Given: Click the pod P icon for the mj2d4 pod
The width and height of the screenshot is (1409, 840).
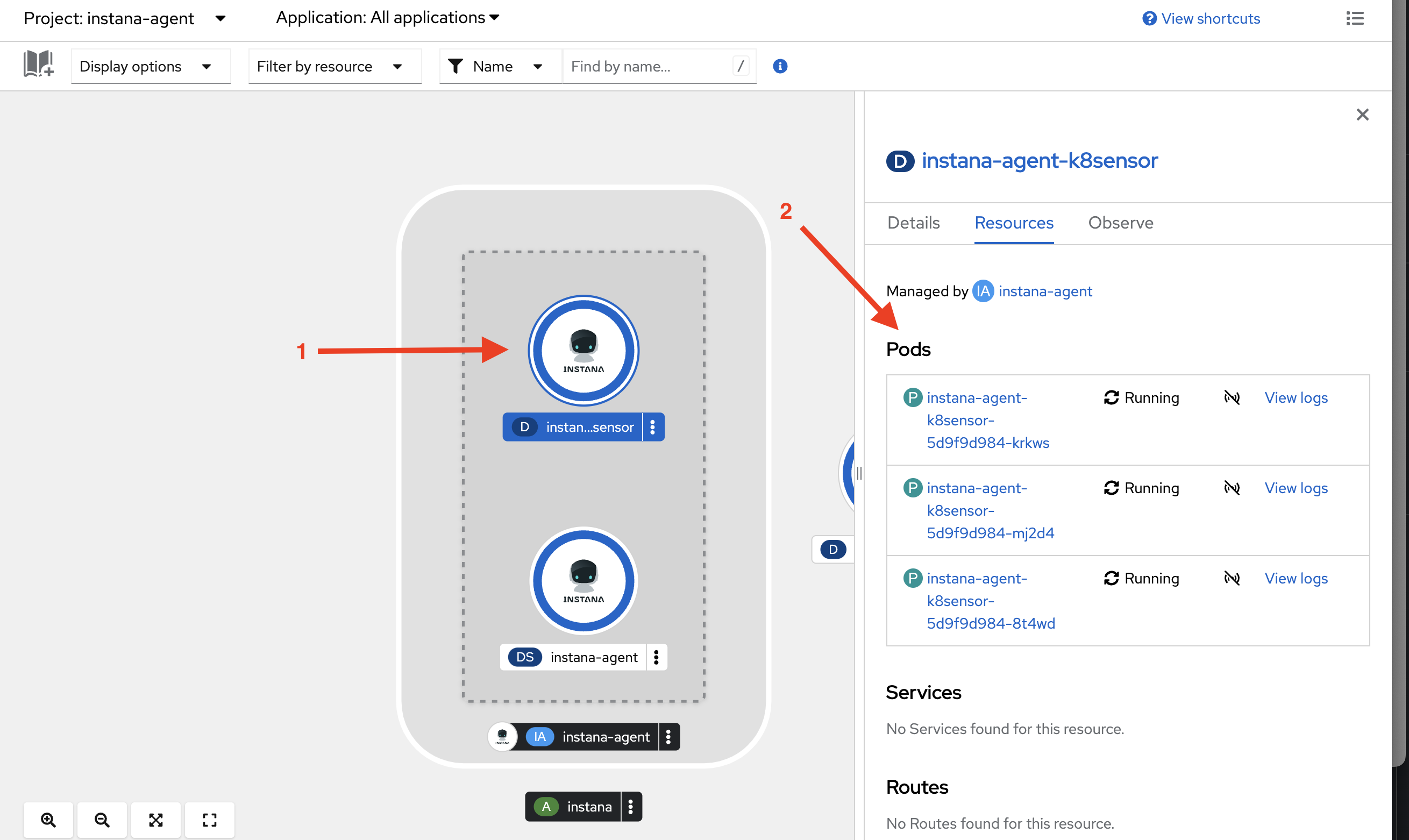Looking at the screenshot, I should (913, 488).
